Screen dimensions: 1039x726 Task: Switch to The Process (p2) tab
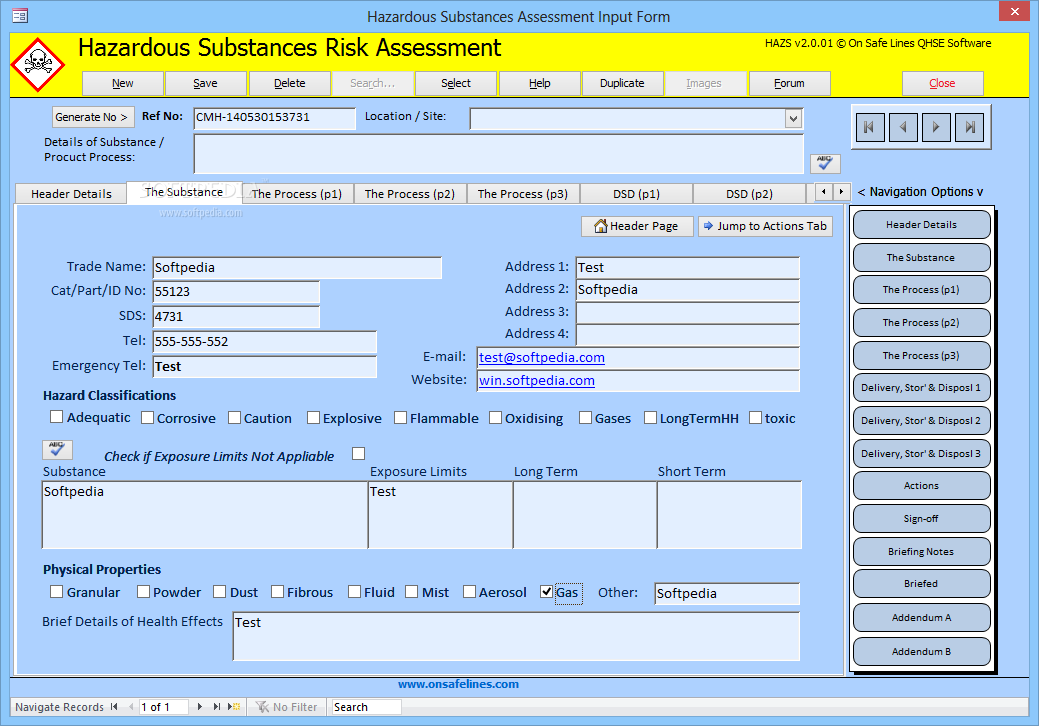tap(410, 193)
